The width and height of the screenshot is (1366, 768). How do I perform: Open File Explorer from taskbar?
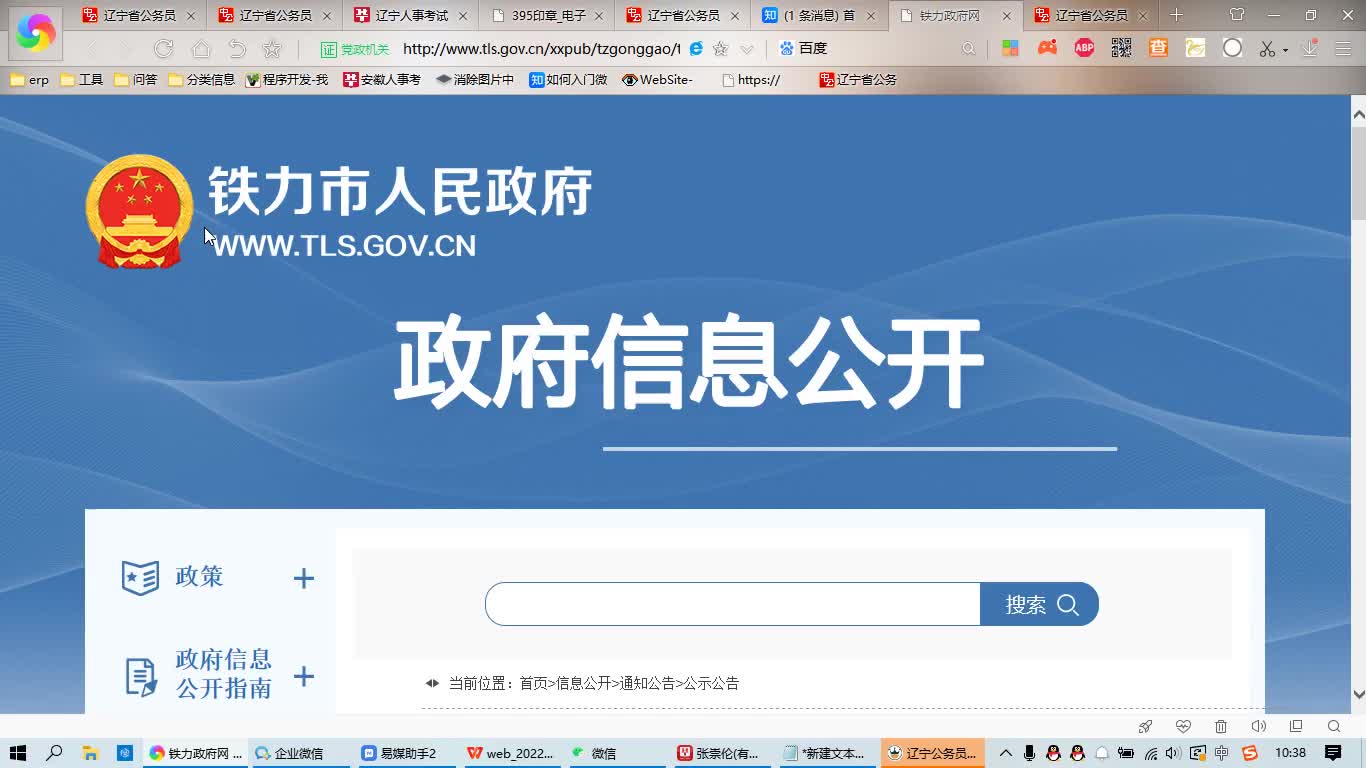click(x=89, y=753)
